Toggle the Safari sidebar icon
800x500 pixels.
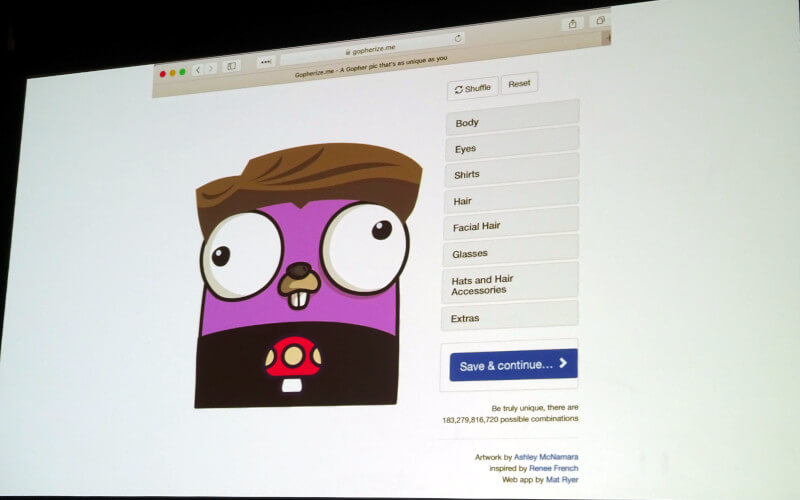pos(231,66)
